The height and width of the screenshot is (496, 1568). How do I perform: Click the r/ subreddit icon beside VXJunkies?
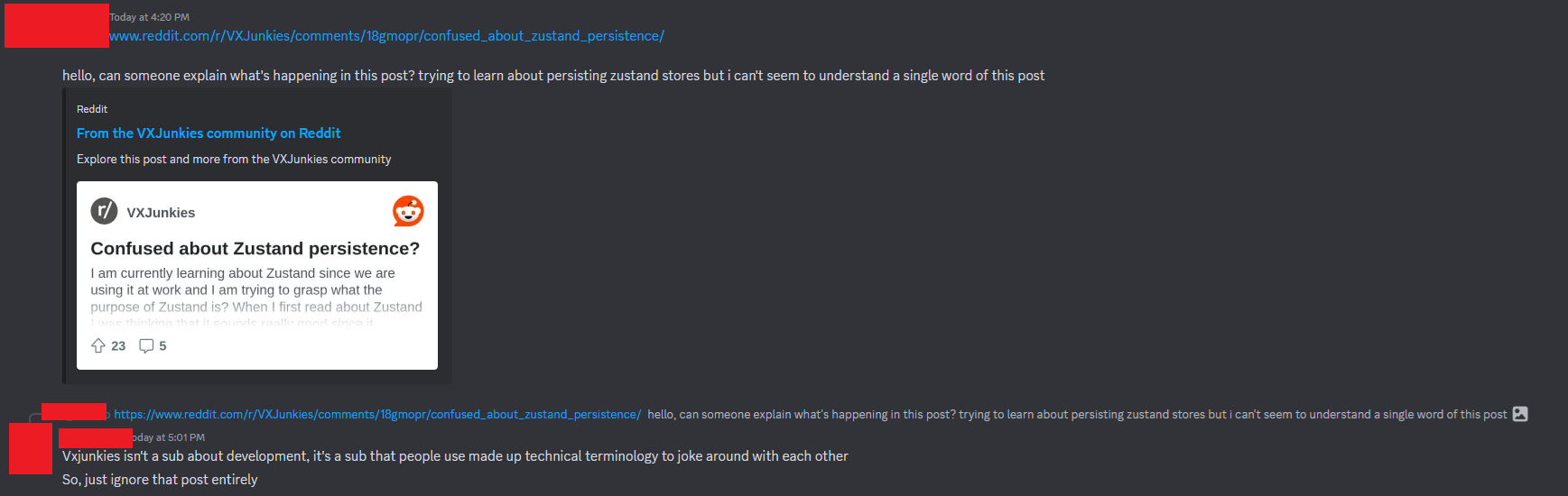[x=105, y=211]
